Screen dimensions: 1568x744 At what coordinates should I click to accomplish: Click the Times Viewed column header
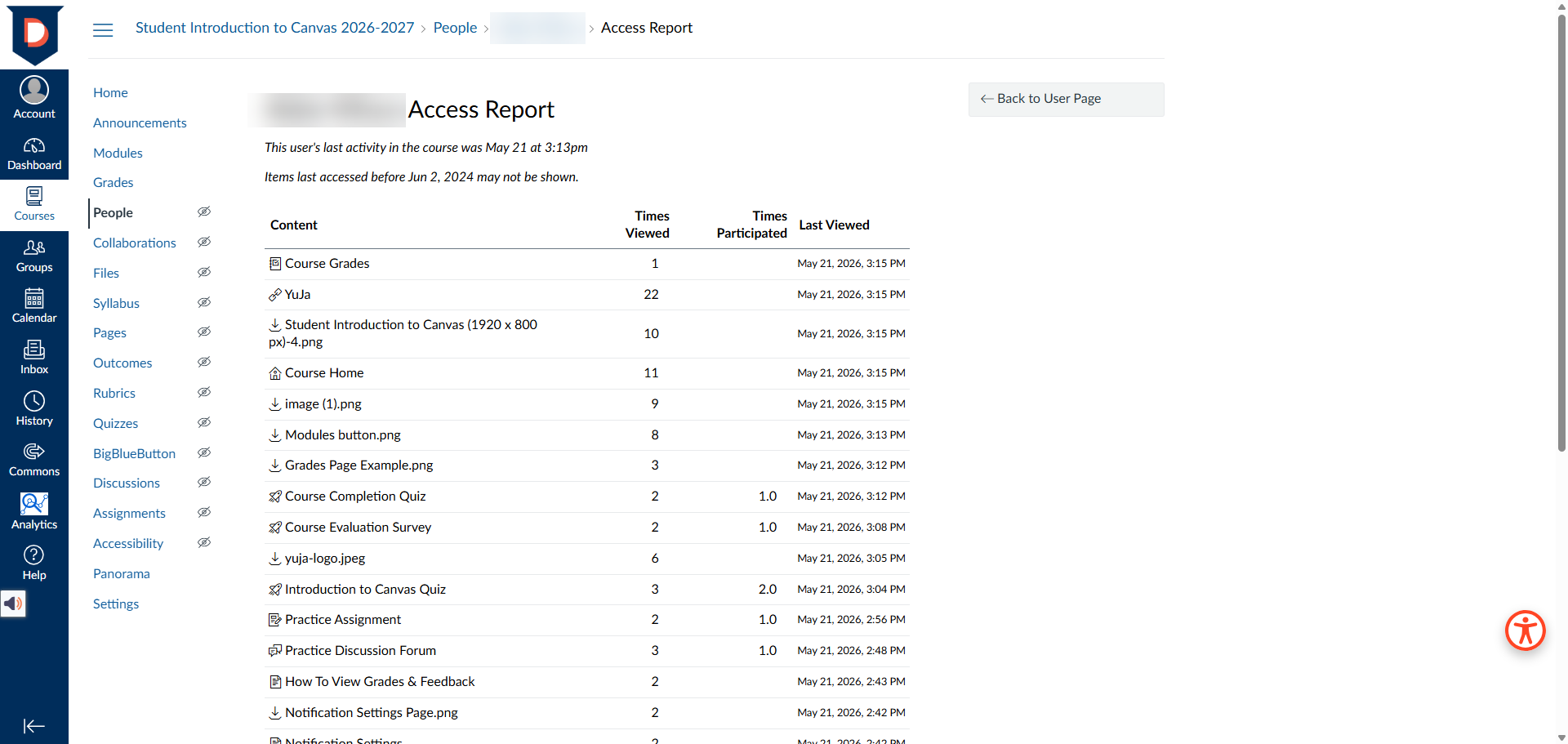tap(648, 225)
